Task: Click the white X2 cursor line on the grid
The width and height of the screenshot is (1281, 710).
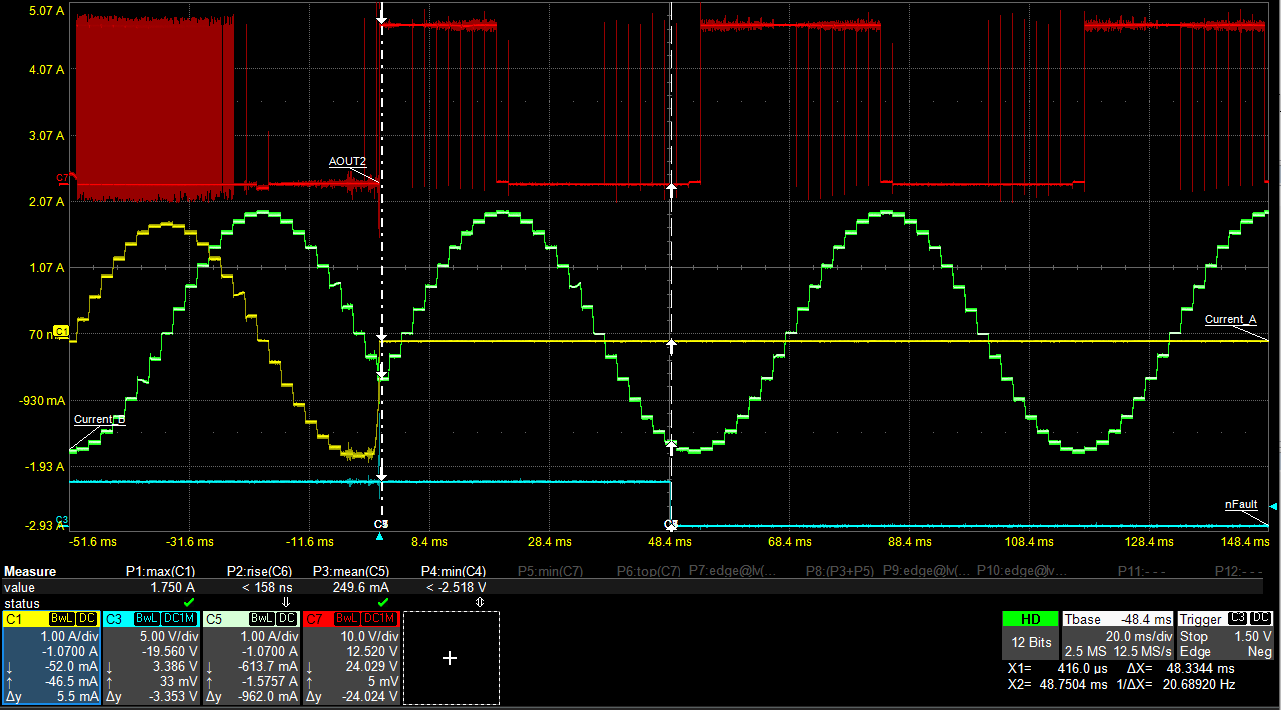Action: (x=670, y=300)
